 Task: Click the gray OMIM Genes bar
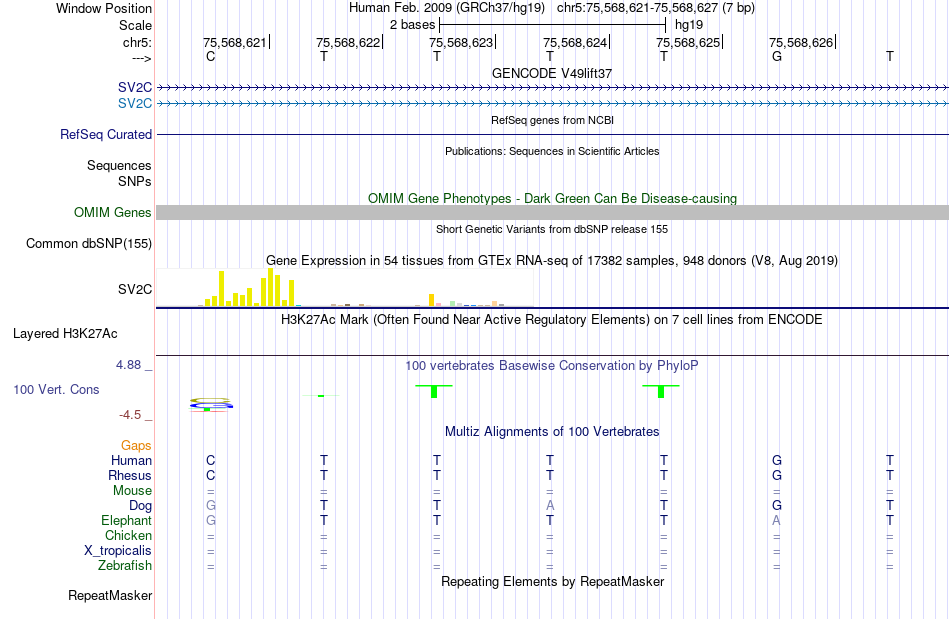[x=552, y=213]
